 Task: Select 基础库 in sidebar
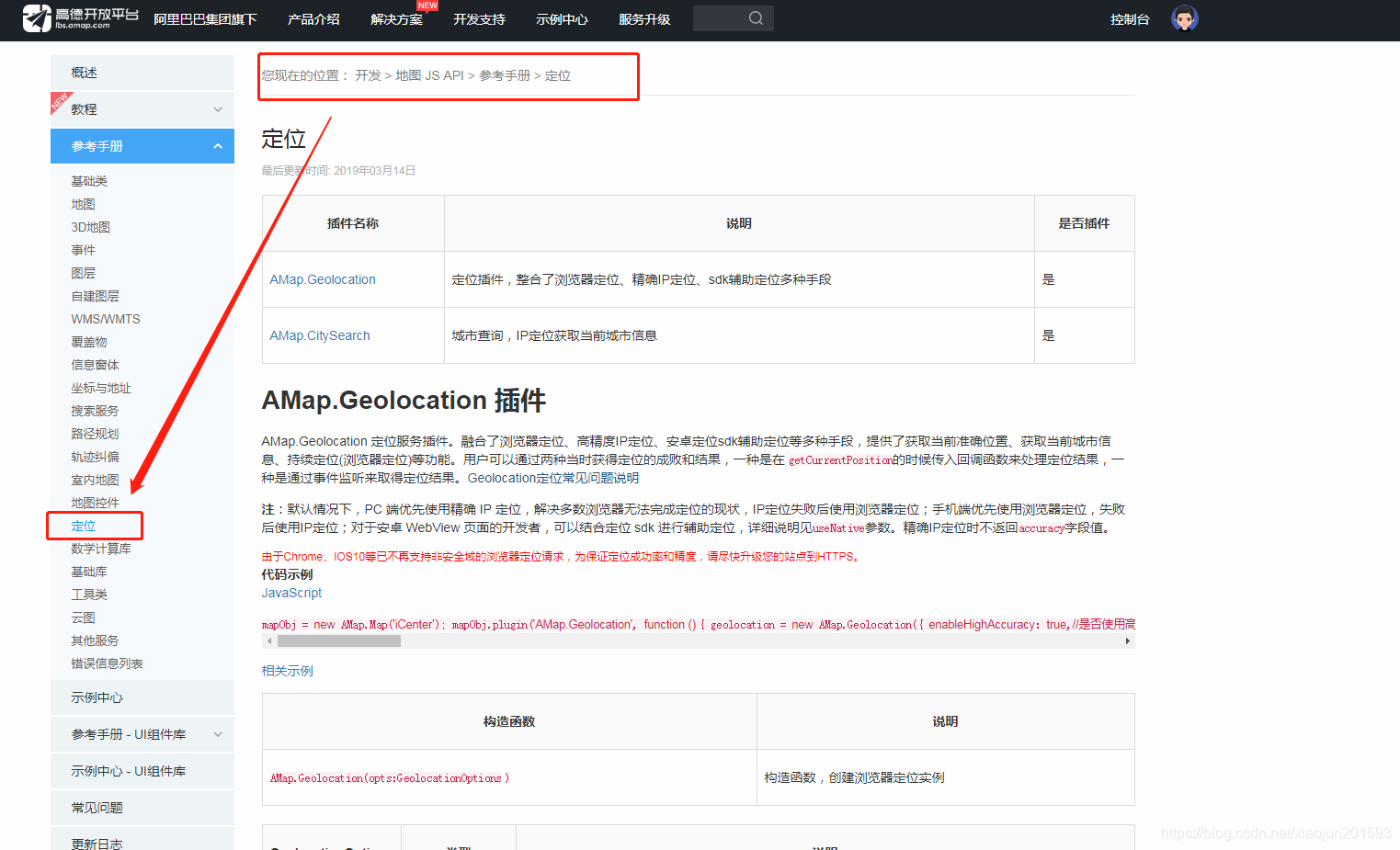(x=89, y=572)
